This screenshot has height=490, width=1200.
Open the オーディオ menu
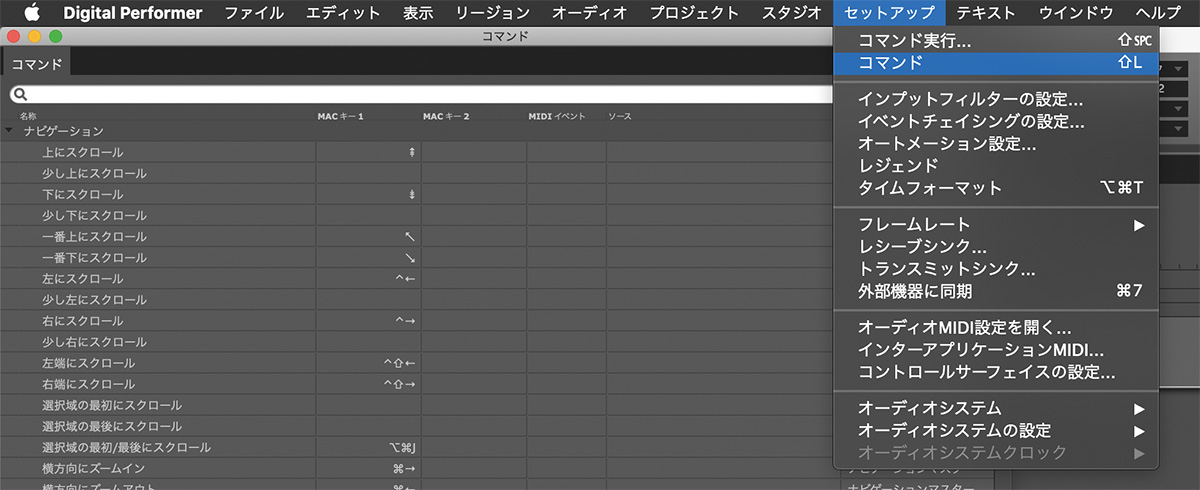click(x=589, y=13)
